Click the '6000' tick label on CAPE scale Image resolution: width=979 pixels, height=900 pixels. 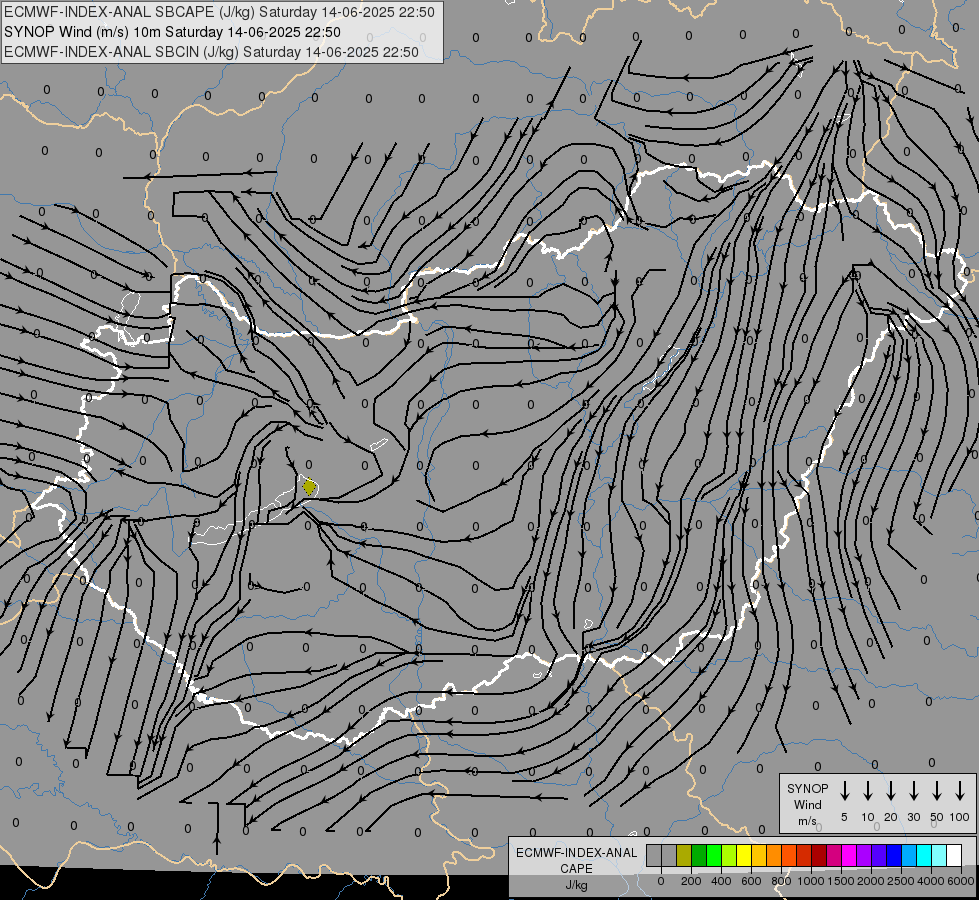coord(961,881)
